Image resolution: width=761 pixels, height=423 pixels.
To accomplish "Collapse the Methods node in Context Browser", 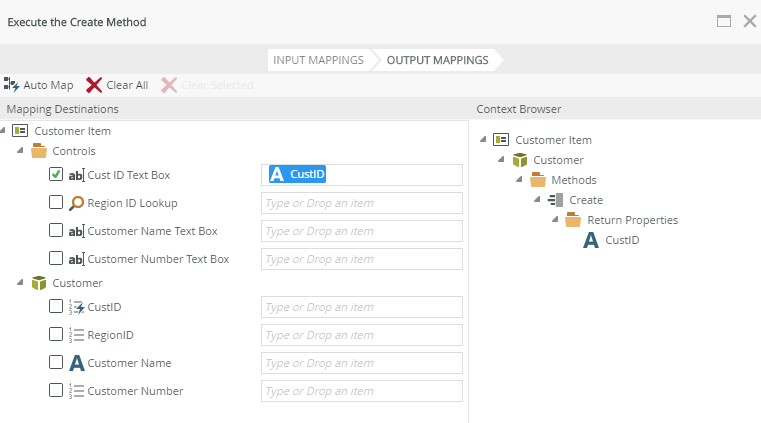I will [521, 180].
